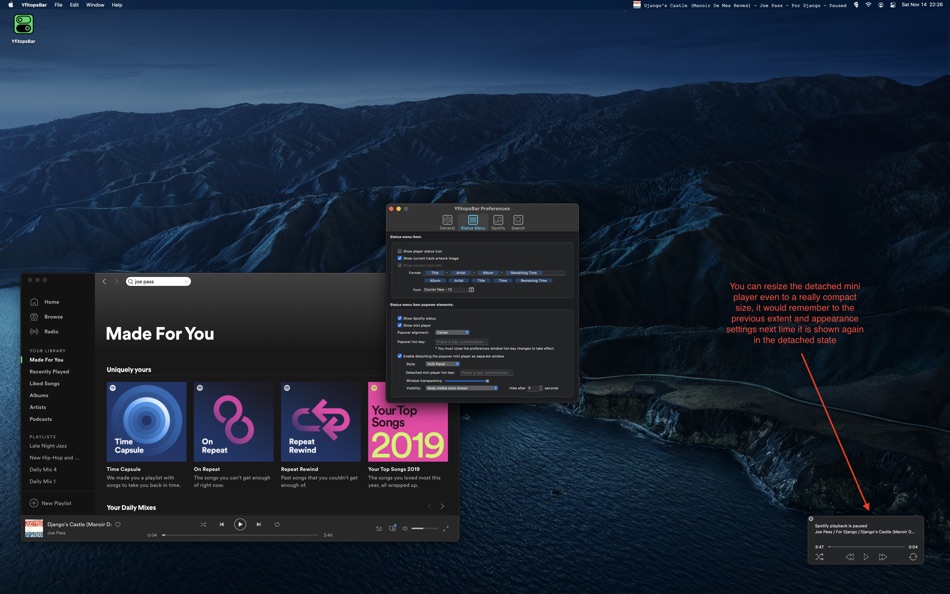The height and width of the screenshot is (594, 950).
Task: Click New Playlist plus icon in Spotify
Action: tap(34, 503)
